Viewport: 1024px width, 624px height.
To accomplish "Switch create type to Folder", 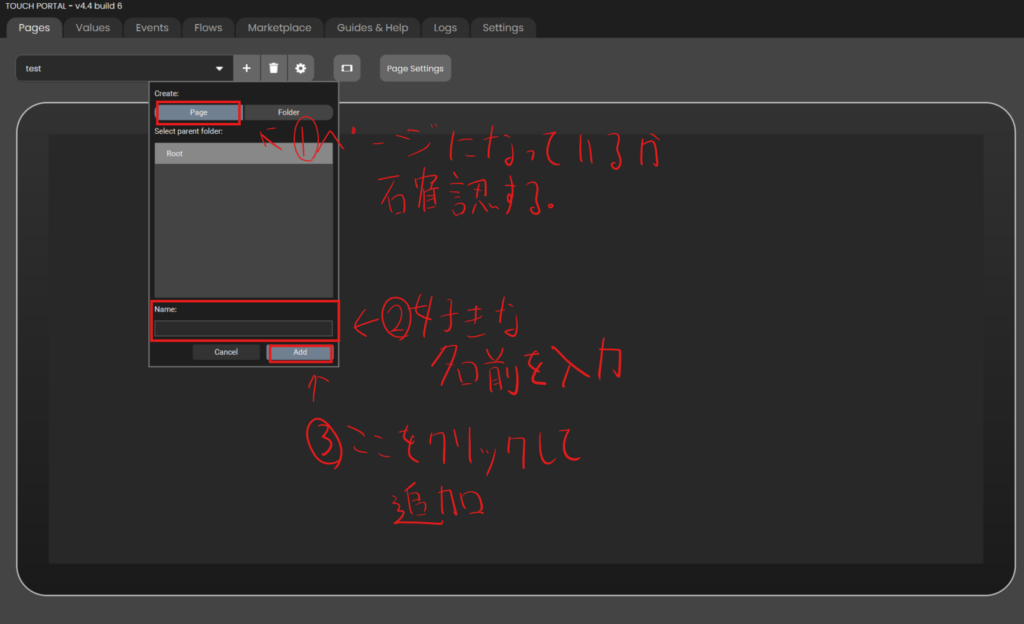I will (x=288, y=112).
